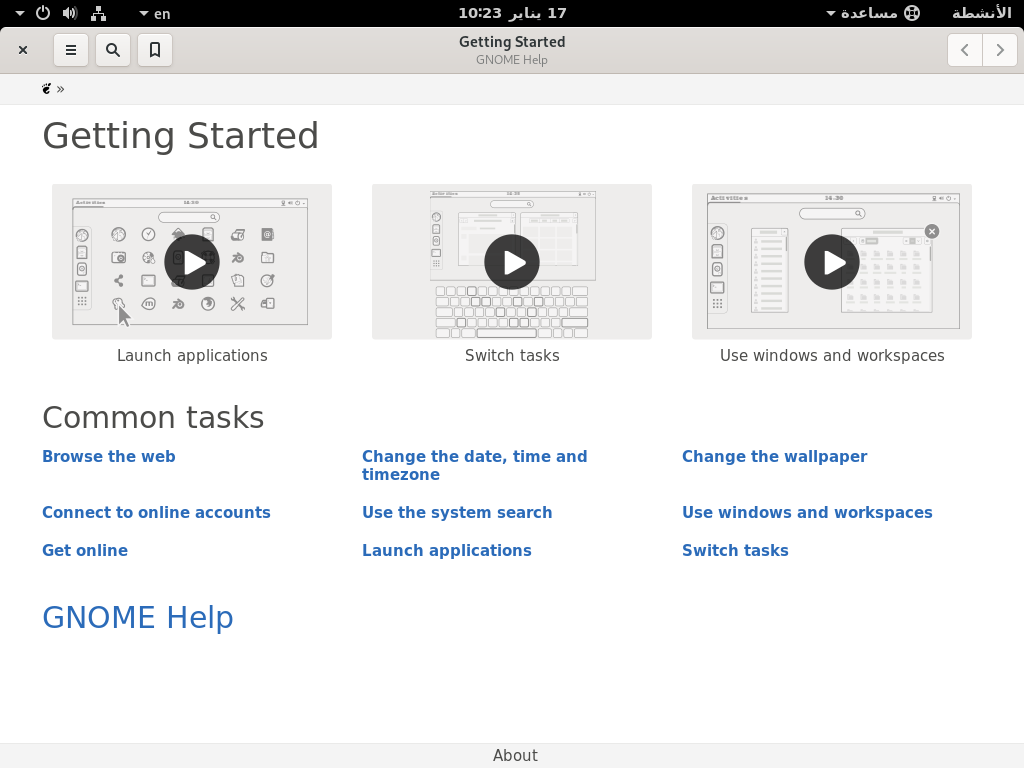1024x768 pixels.
Task: Open the Connect to online accounts link
Action: [157, 513]
